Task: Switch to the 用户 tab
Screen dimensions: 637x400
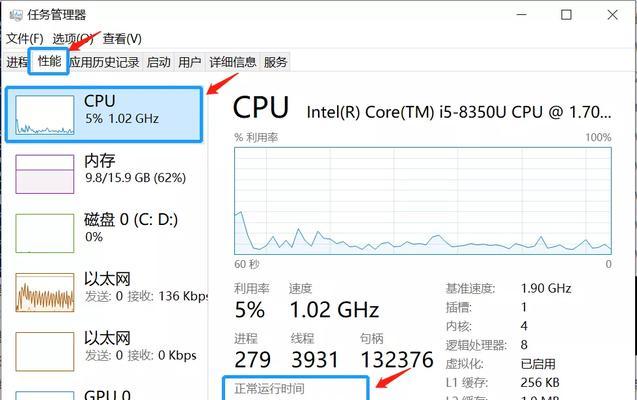Action: [x=190, y=62]
